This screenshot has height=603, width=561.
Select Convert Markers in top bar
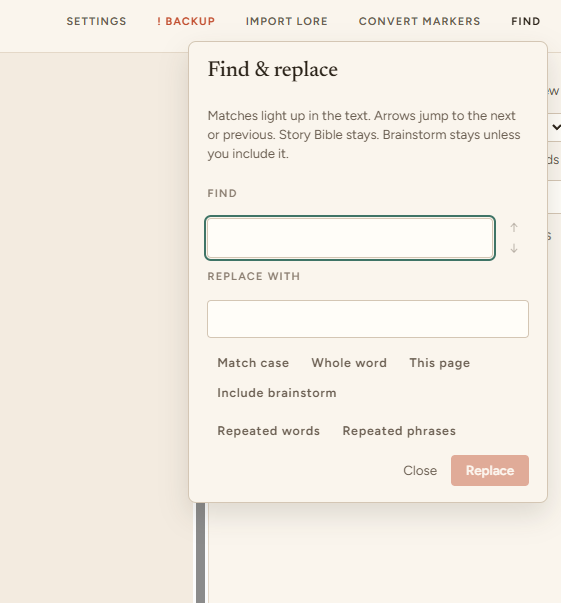[x=420, y=21]
